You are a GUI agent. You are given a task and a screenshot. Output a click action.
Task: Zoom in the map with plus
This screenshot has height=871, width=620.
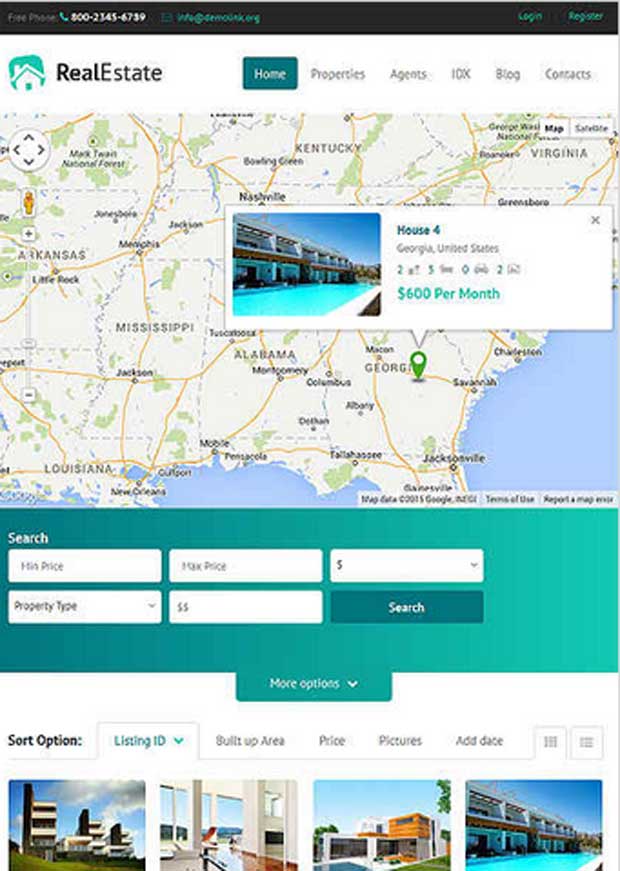click(29, 234)
